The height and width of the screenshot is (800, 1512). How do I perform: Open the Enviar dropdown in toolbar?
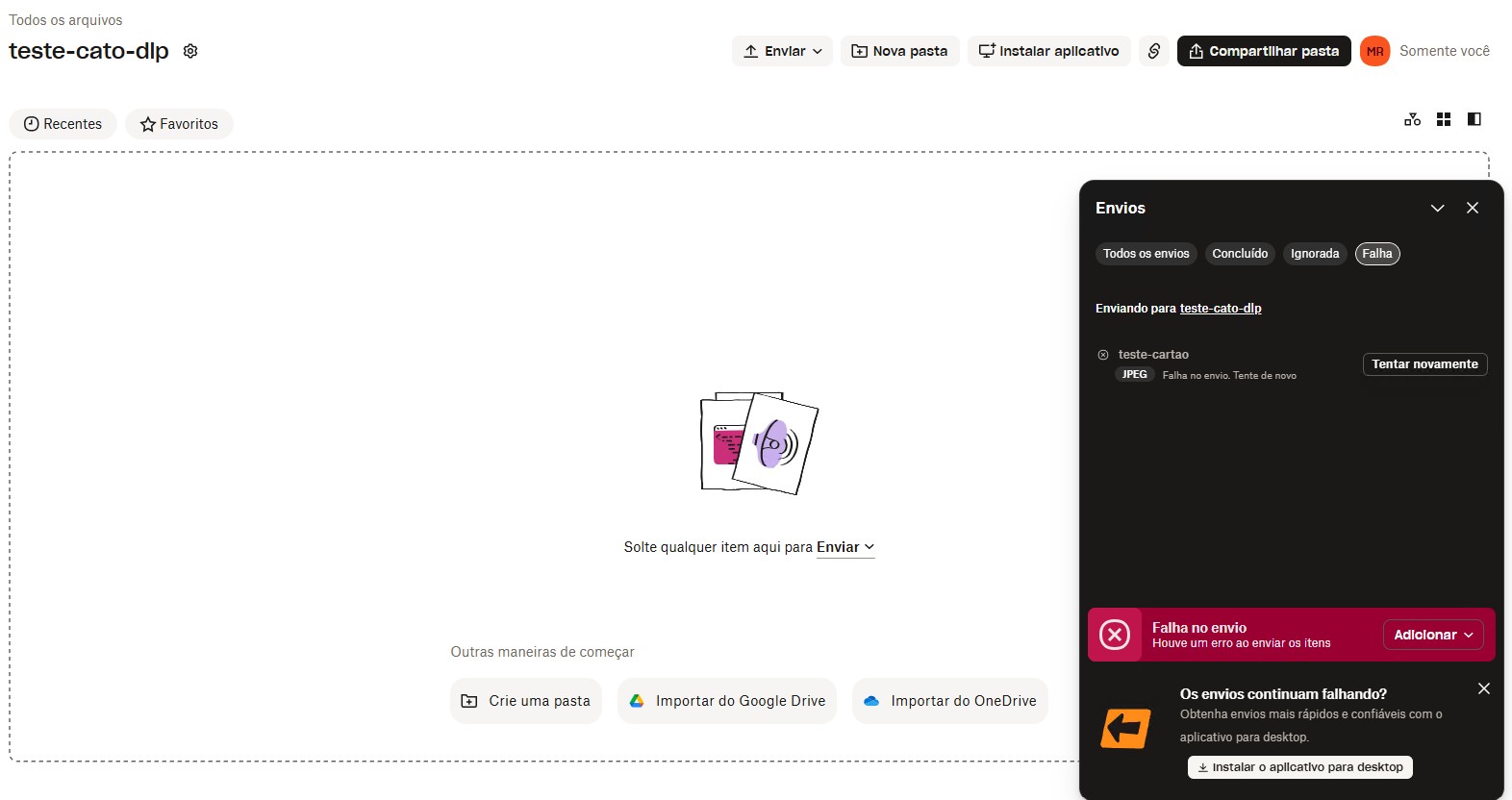click(x=782, y=51)
